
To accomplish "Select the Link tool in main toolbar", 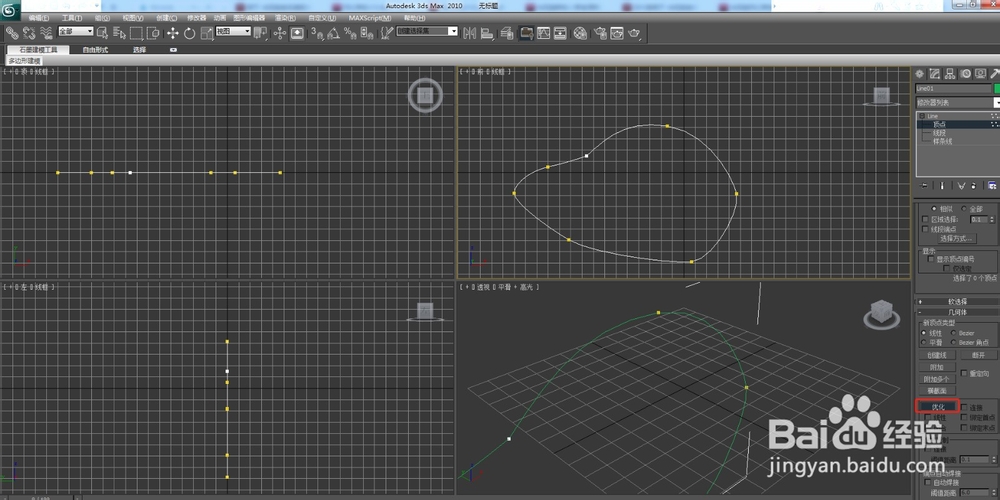I will 12,33.
